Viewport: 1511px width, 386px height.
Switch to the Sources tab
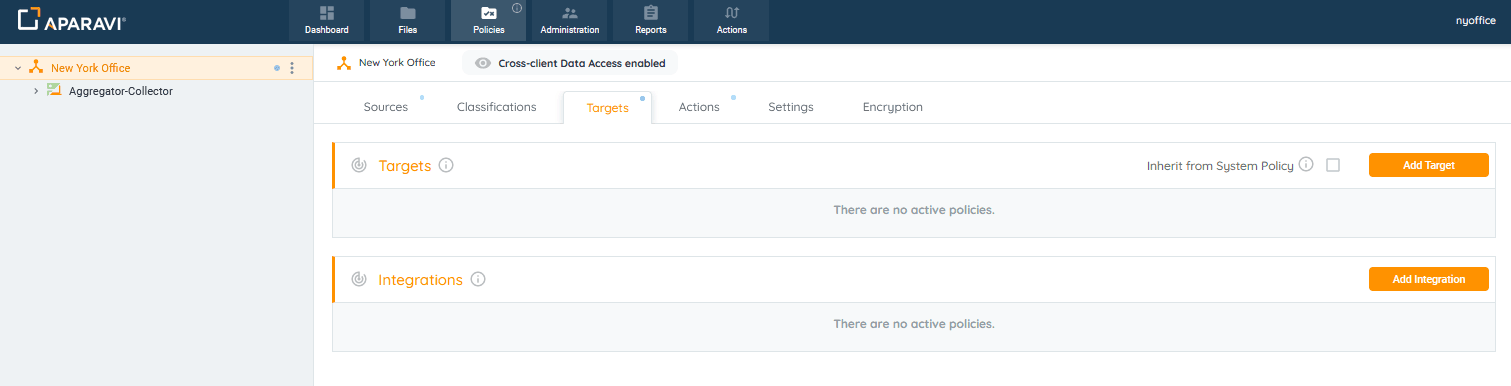pos(386,107)
